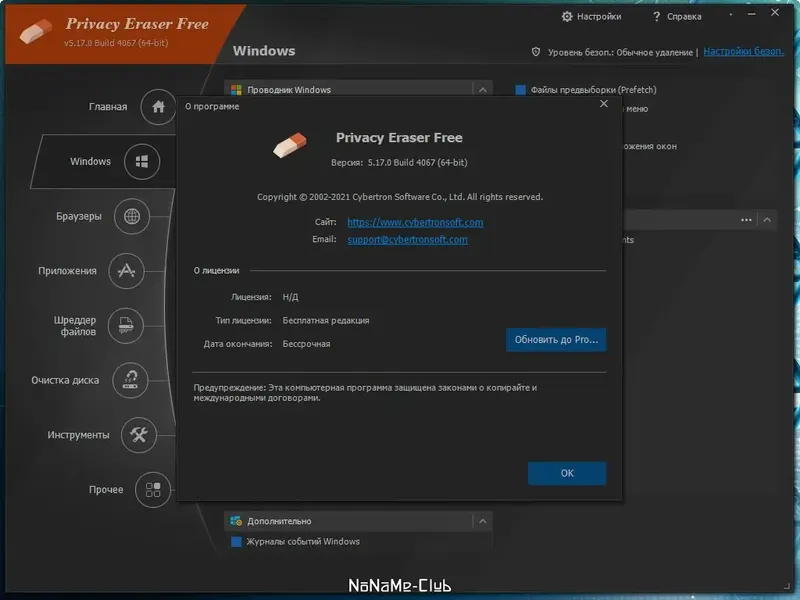The image size is (800, 600).
Task: Click the Настройки безоп. security settings link
Action: click(743, 49)
